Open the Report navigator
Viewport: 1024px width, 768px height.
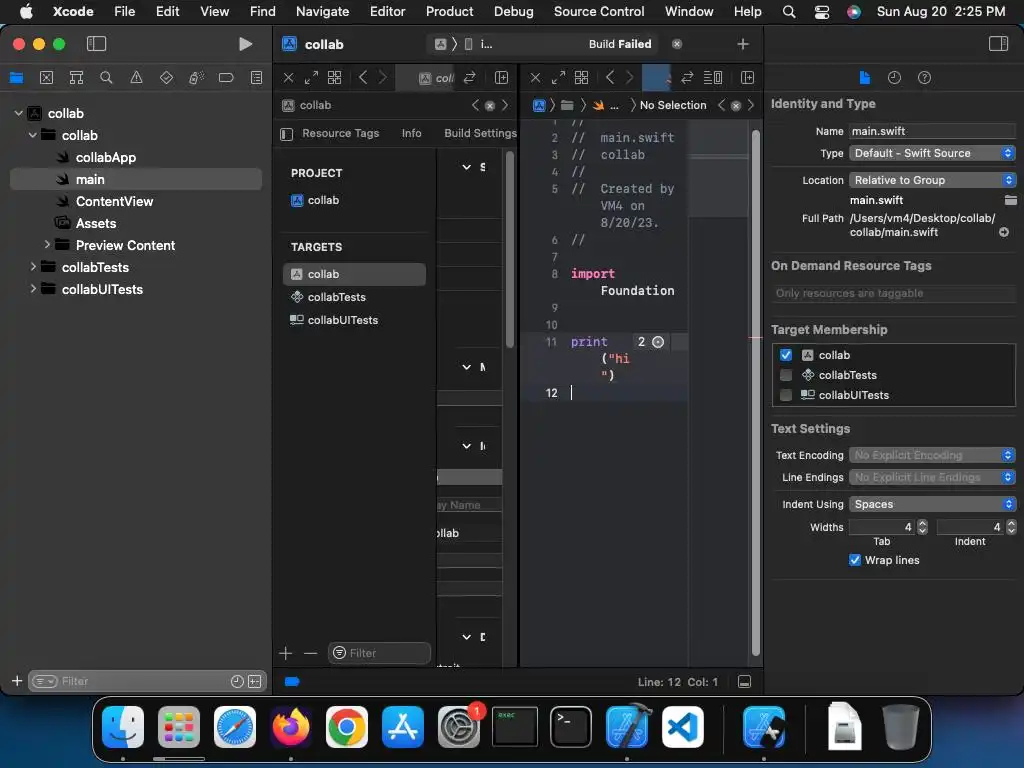coord(257,78)
